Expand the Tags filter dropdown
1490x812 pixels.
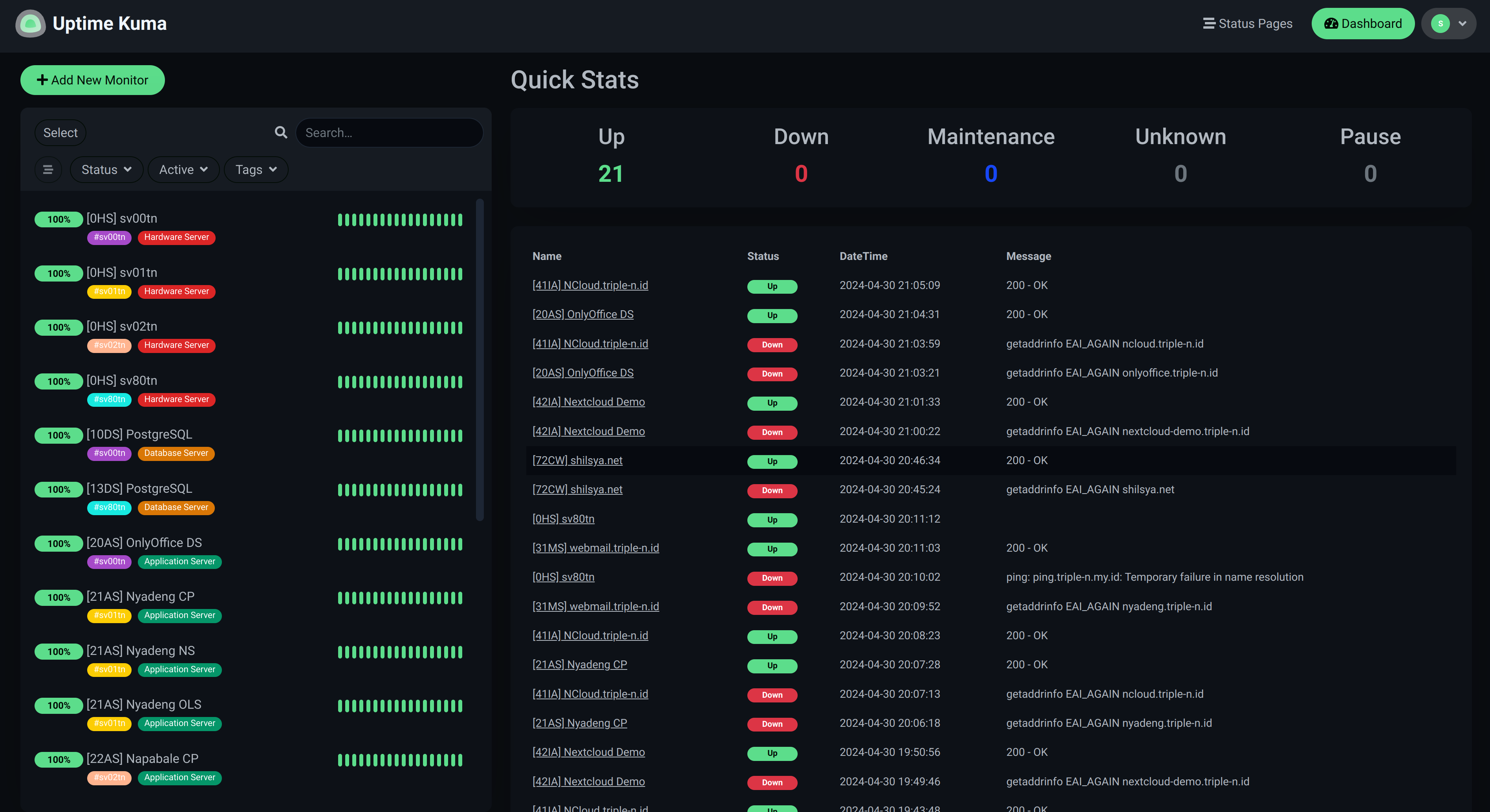(x=256, y=170)
